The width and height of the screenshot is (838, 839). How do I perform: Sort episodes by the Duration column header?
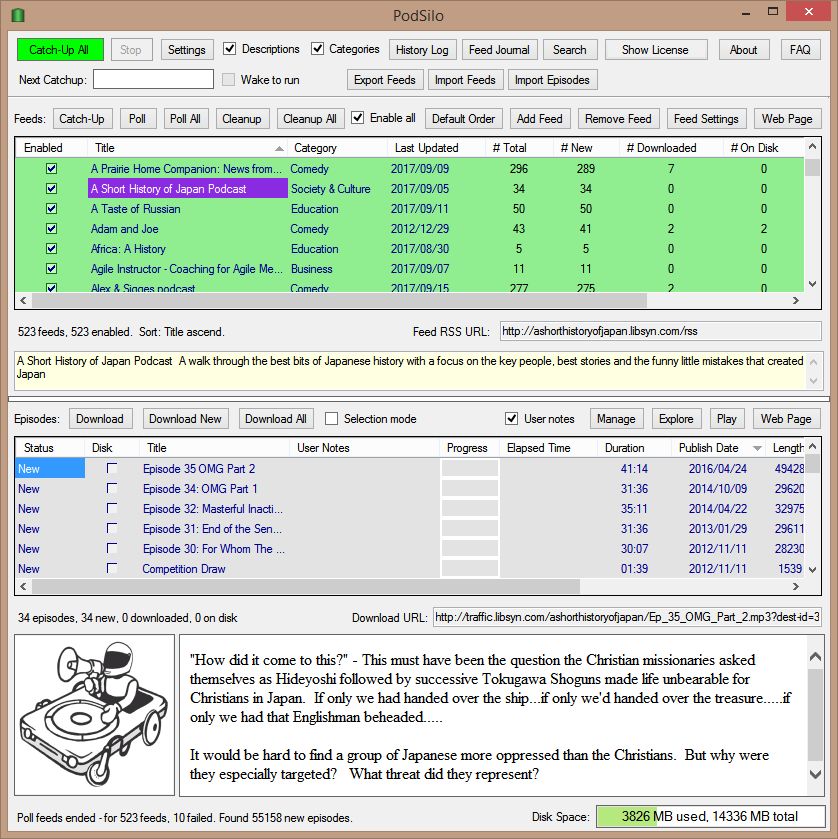pyautogui.click(x=624, y=448)
